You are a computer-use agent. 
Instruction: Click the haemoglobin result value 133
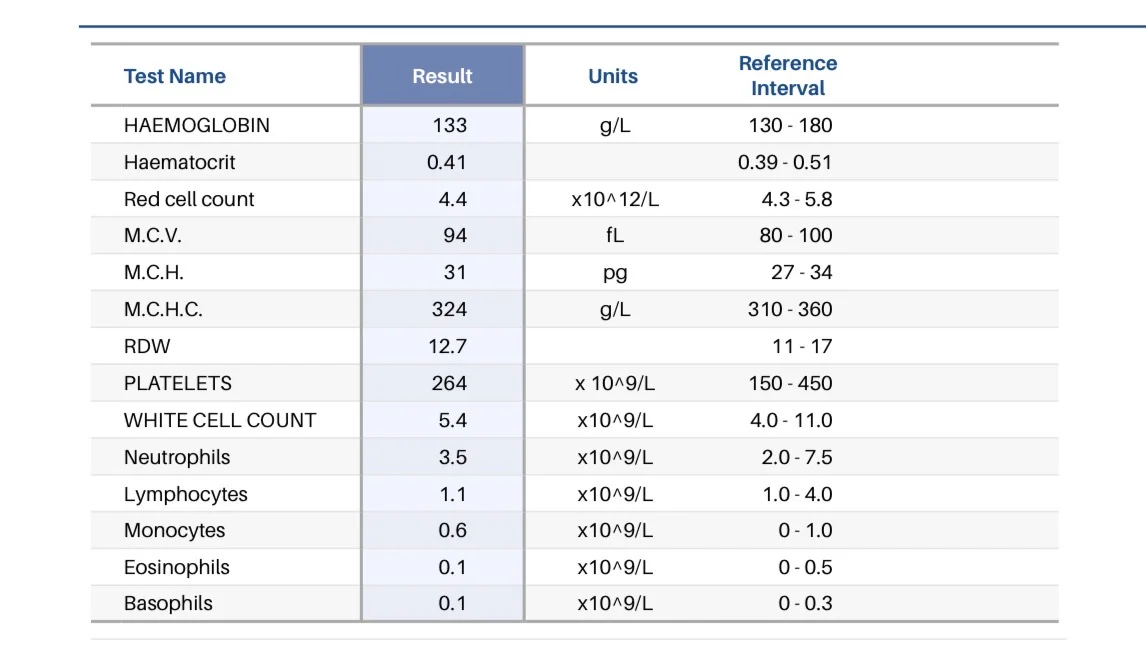click(x=449, y=125)
